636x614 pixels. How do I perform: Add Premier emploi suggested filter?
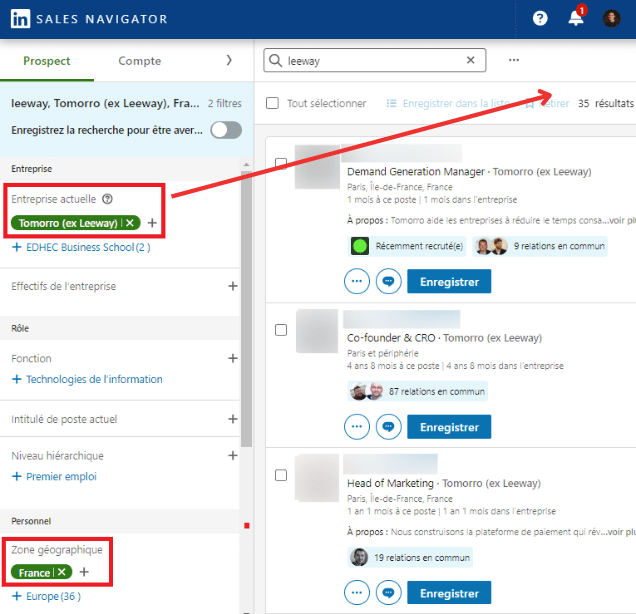54,476
